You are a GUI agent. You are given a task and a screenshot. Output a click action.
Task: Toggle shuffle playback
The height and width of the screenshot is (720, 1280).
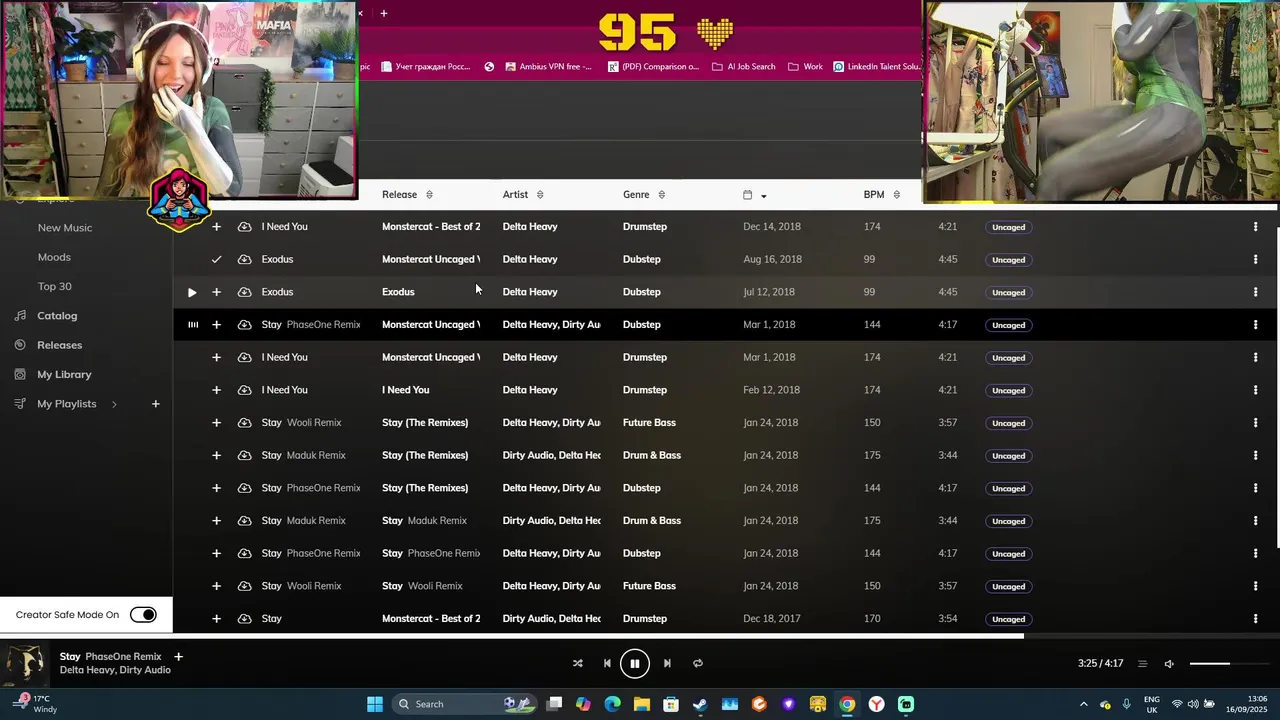577,663
